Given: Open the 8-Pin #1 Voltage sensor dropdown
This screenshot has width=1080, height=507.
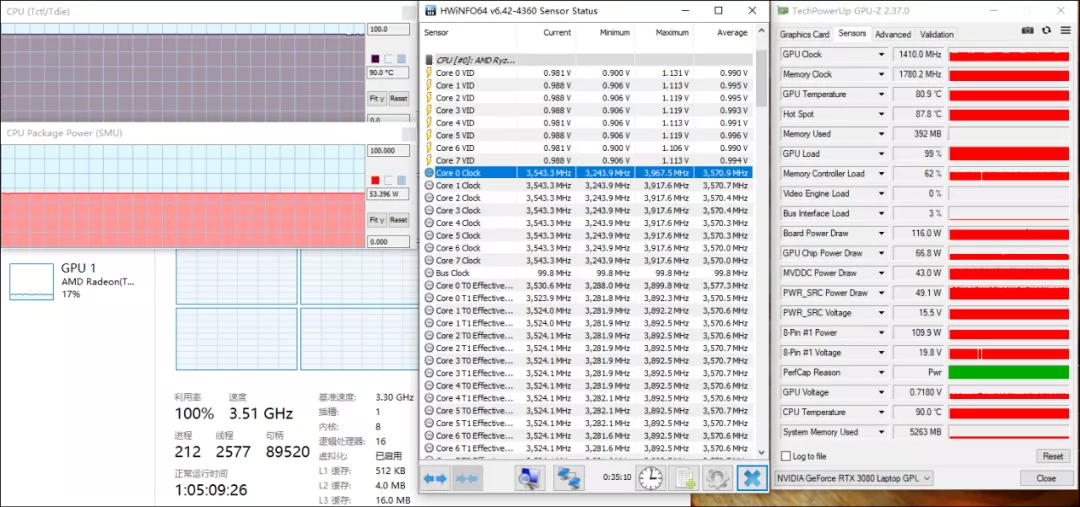Looking at the screenshot, I should [x=881, y=353].
